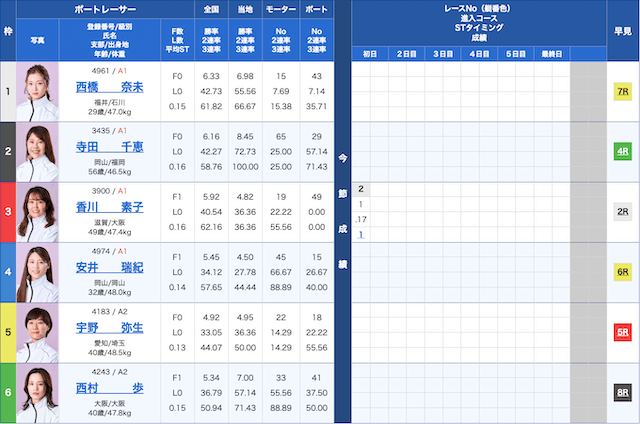Select racer name 安井 瑞紀
This screenshot has height=424, width=640.
tap(110, 267)
